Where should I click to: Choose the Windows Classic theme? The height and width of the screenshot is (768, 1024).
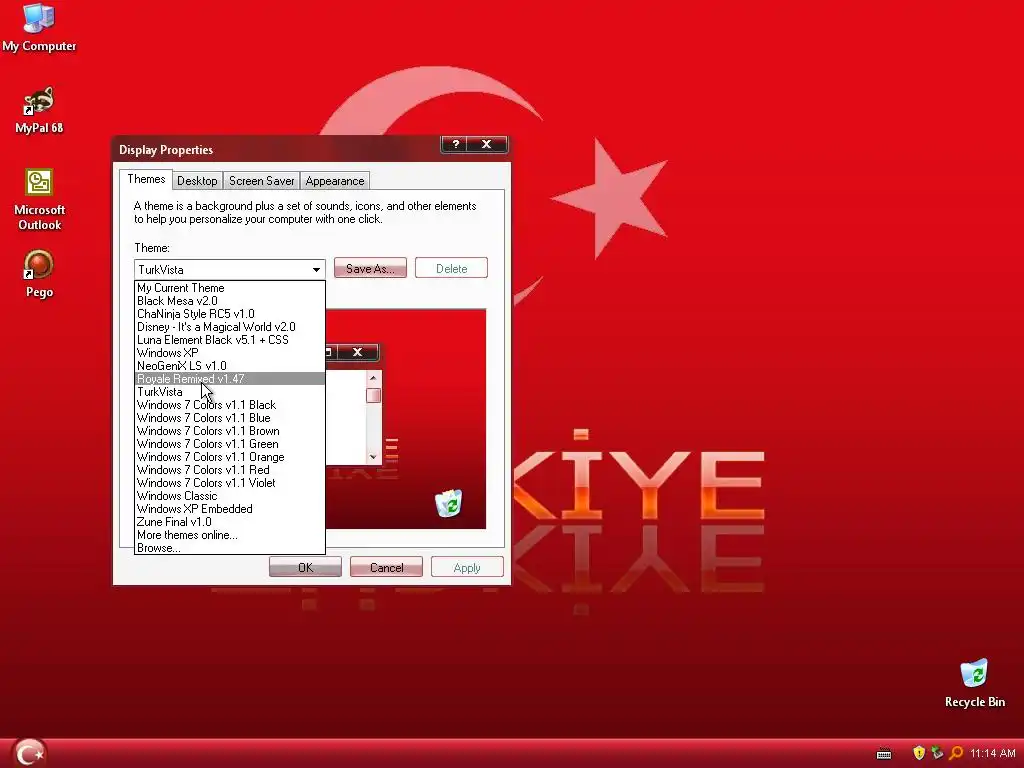coord(230,496)
